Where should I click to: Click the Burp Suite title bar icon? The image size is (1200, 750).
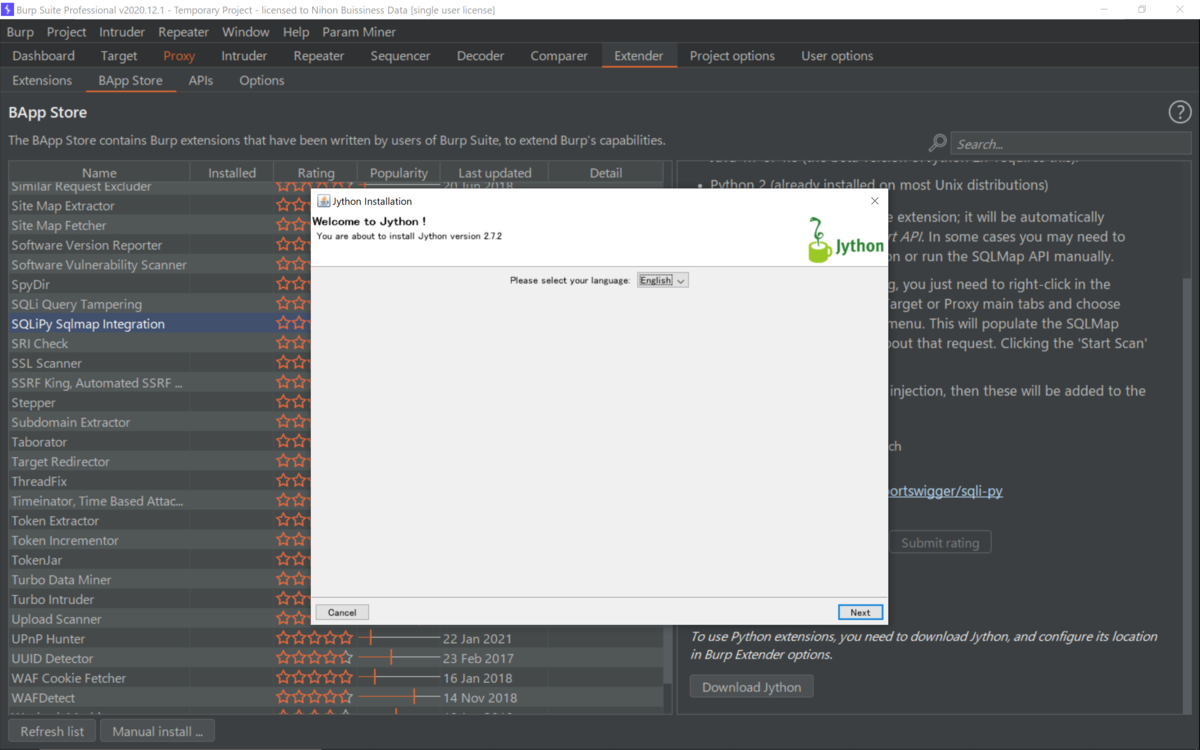8,10
